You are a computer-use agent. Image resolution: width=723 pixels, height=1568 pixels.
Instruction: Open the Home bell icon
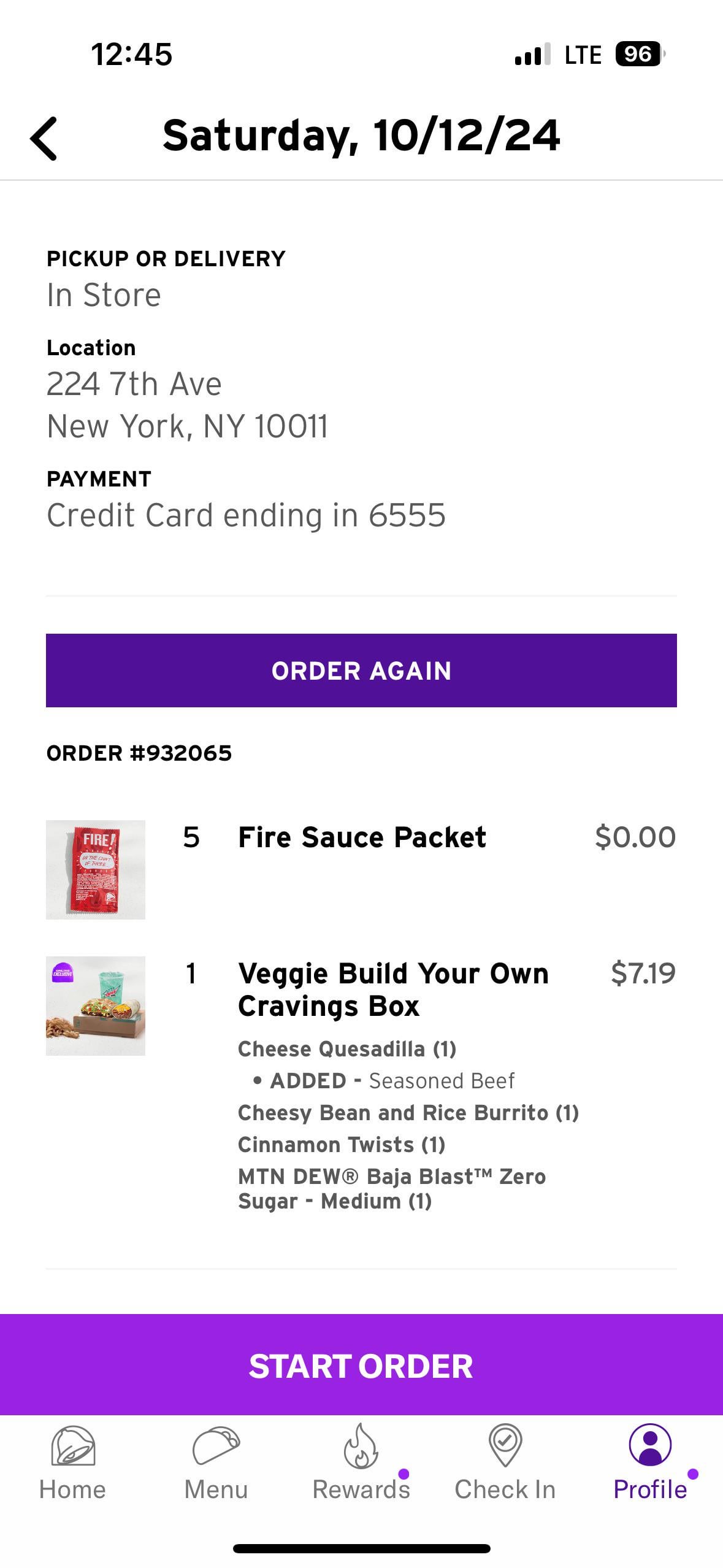73,1447
